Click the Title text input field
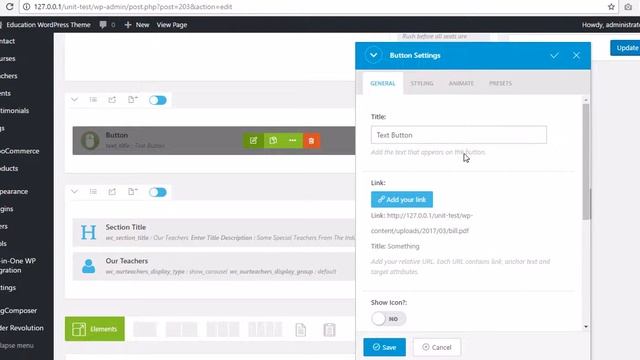Image resolution: width=640 pixels, height=360 pixels. (x=459, y=135)
